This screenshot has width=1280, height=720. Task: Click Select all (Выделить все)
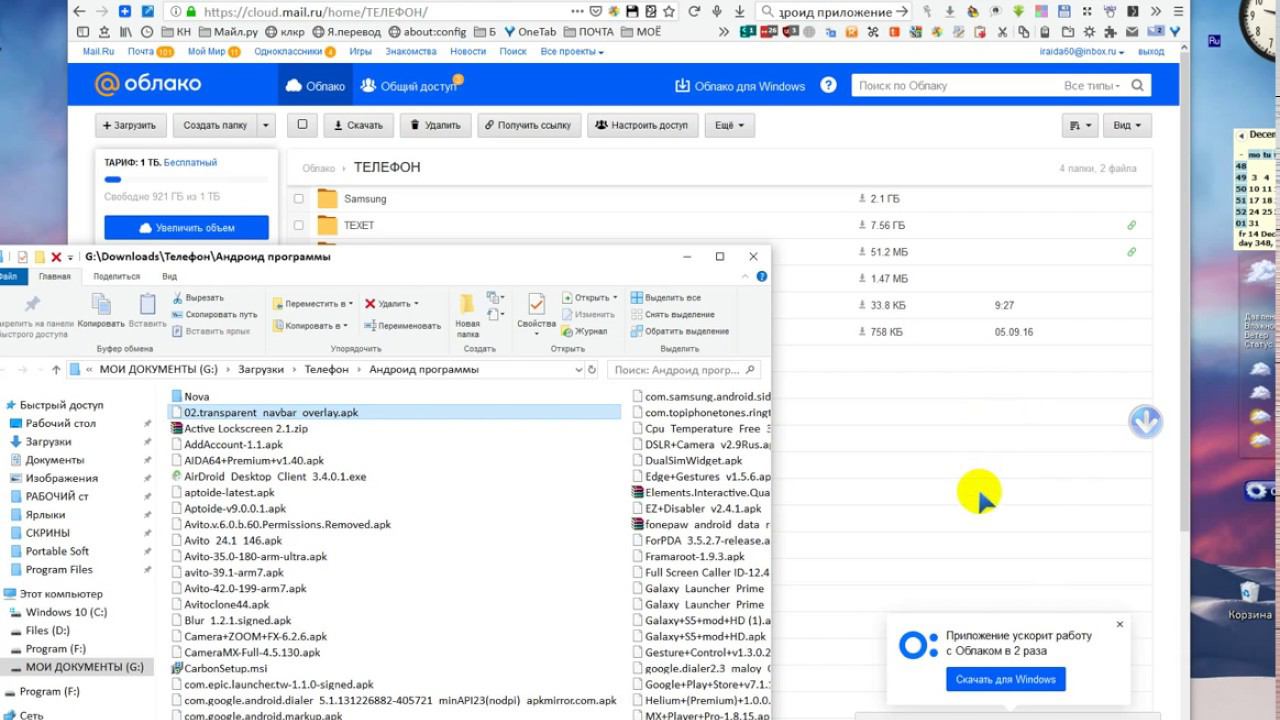tap(666, 298)
